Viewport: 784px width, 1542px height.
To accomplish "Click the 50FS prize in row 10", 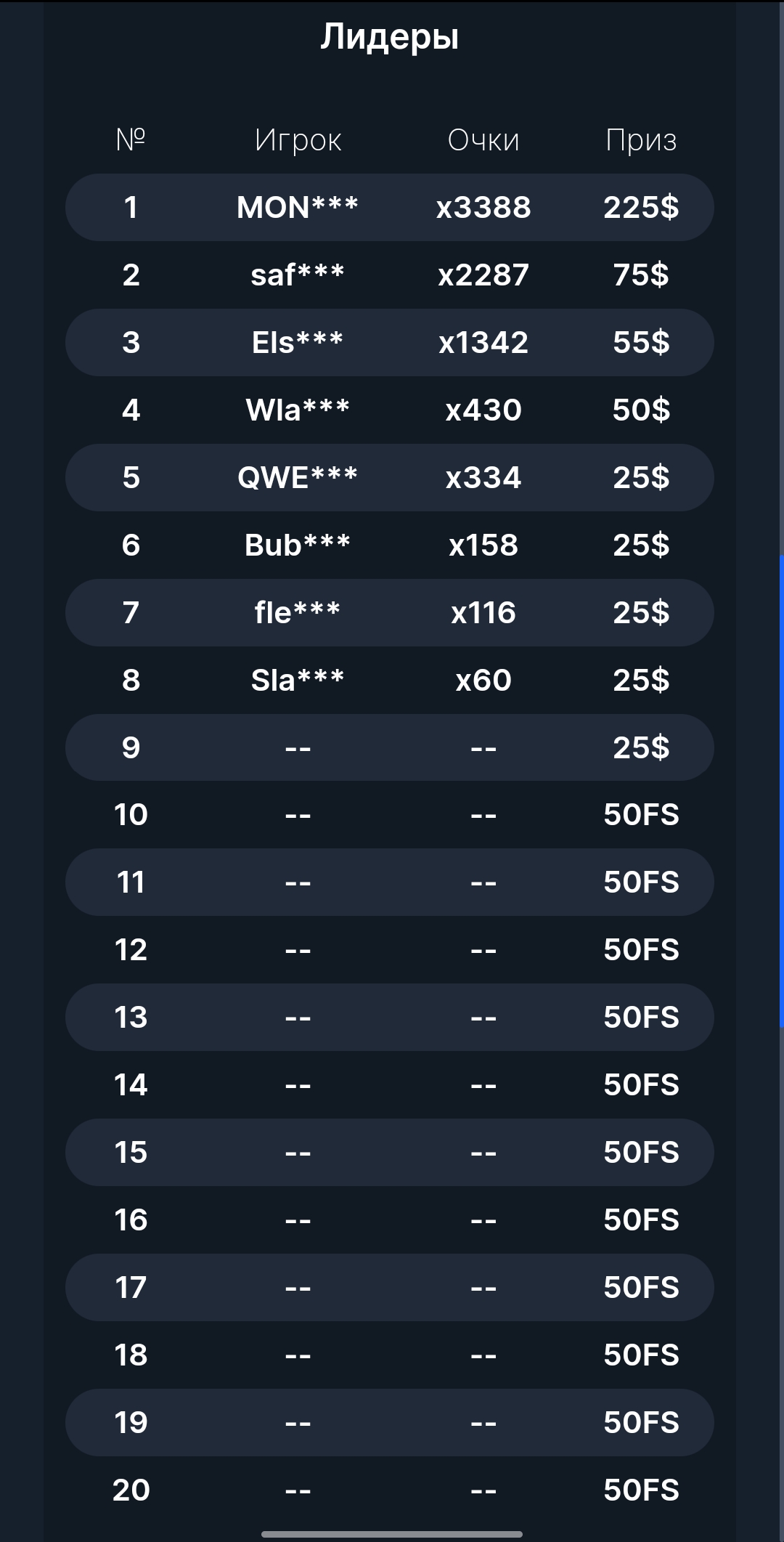I will (641, 815).
